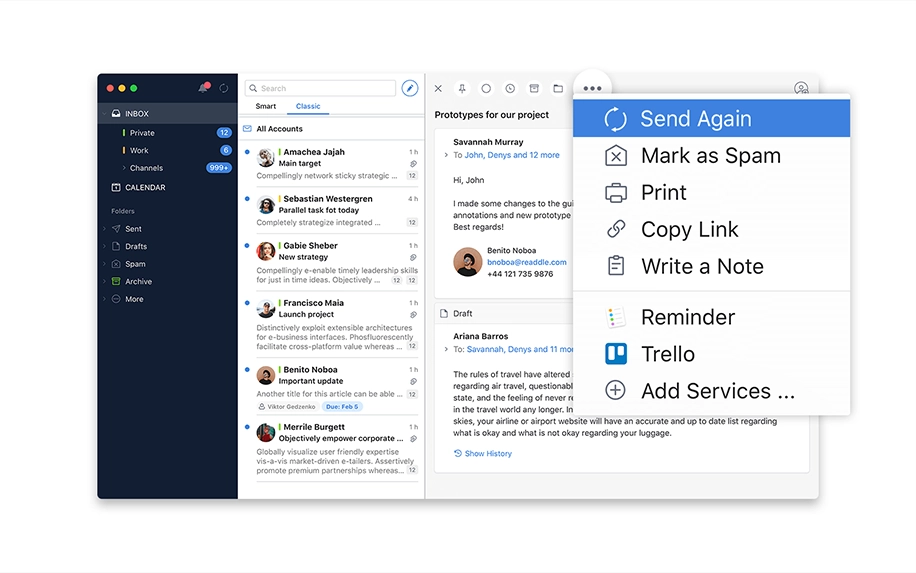Toggle unread dot on Amachea Jajah email
This screenshot has width=916, height=573.
coord(247,152)
